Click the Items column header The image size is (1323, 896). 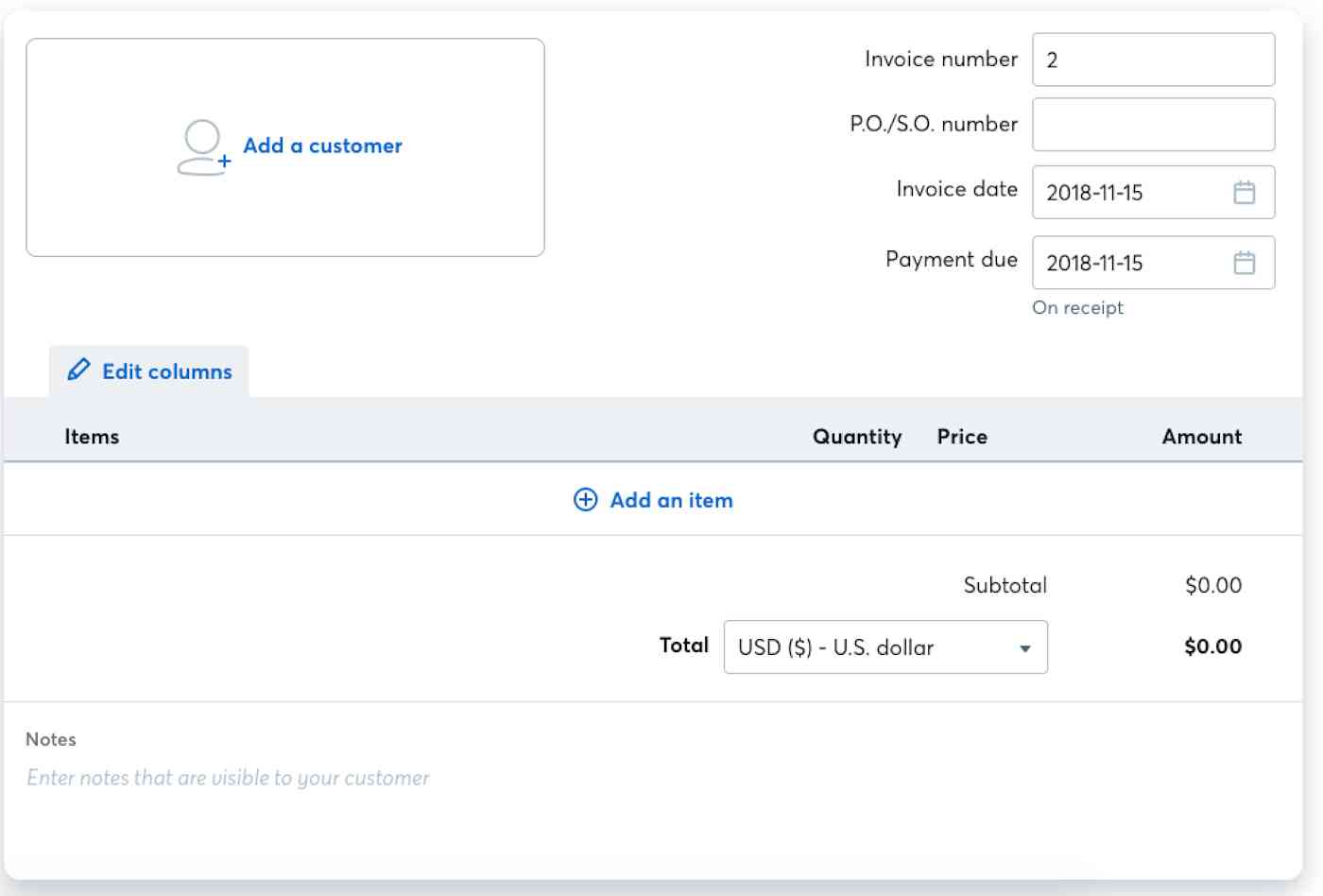(92, 437)
